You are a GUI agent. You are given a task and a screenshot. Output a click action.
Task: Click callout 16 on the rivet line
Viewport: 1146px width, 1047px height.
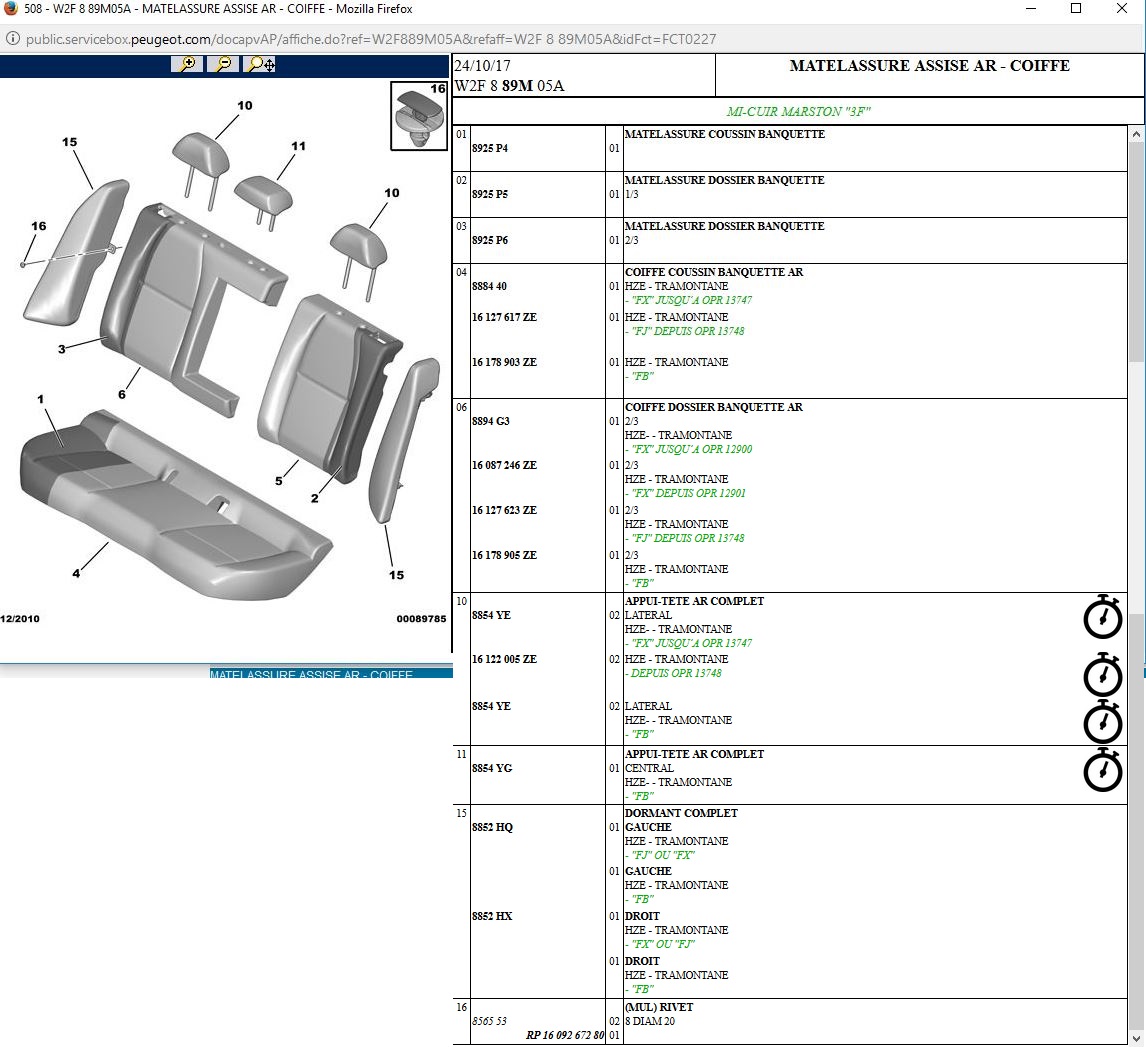(x=39, y=226)
